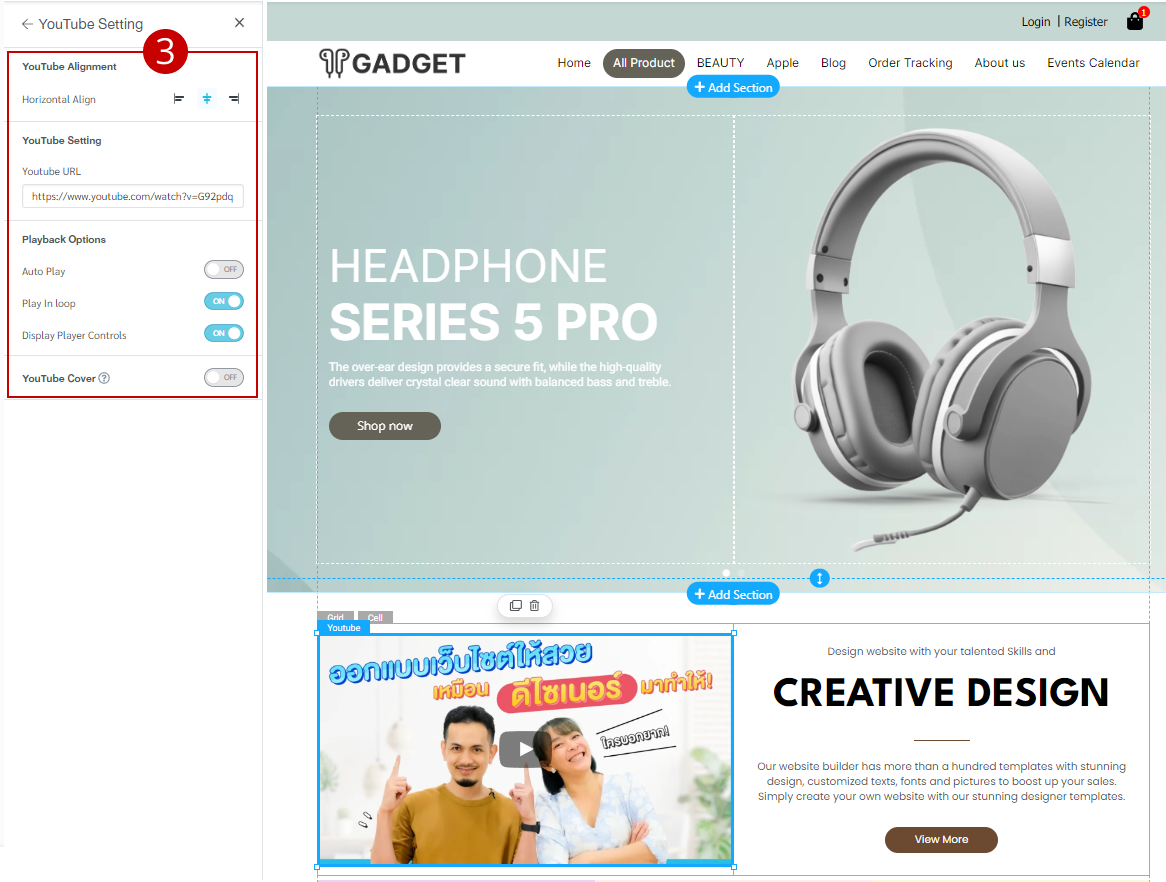The height and width of the screenshot is (882, 1166).
Task: Click the Shop now button
Action: 384,426
